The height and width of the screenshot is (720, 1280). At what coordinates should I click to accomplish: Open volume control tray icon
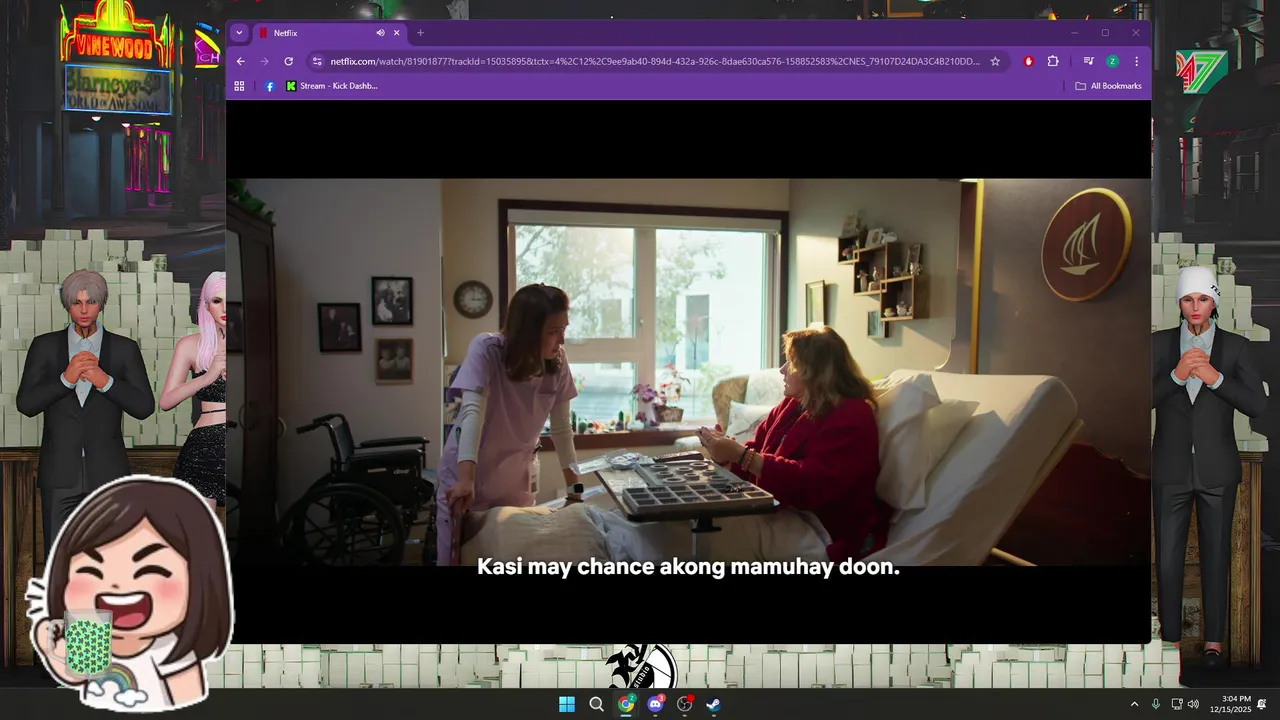1193,704
